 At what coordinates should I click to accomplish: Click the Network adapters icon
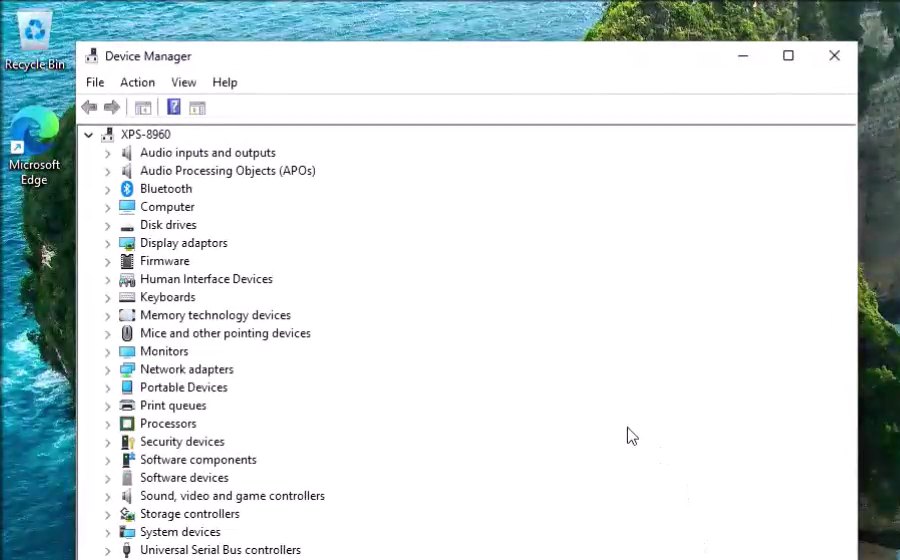(127, 370)
